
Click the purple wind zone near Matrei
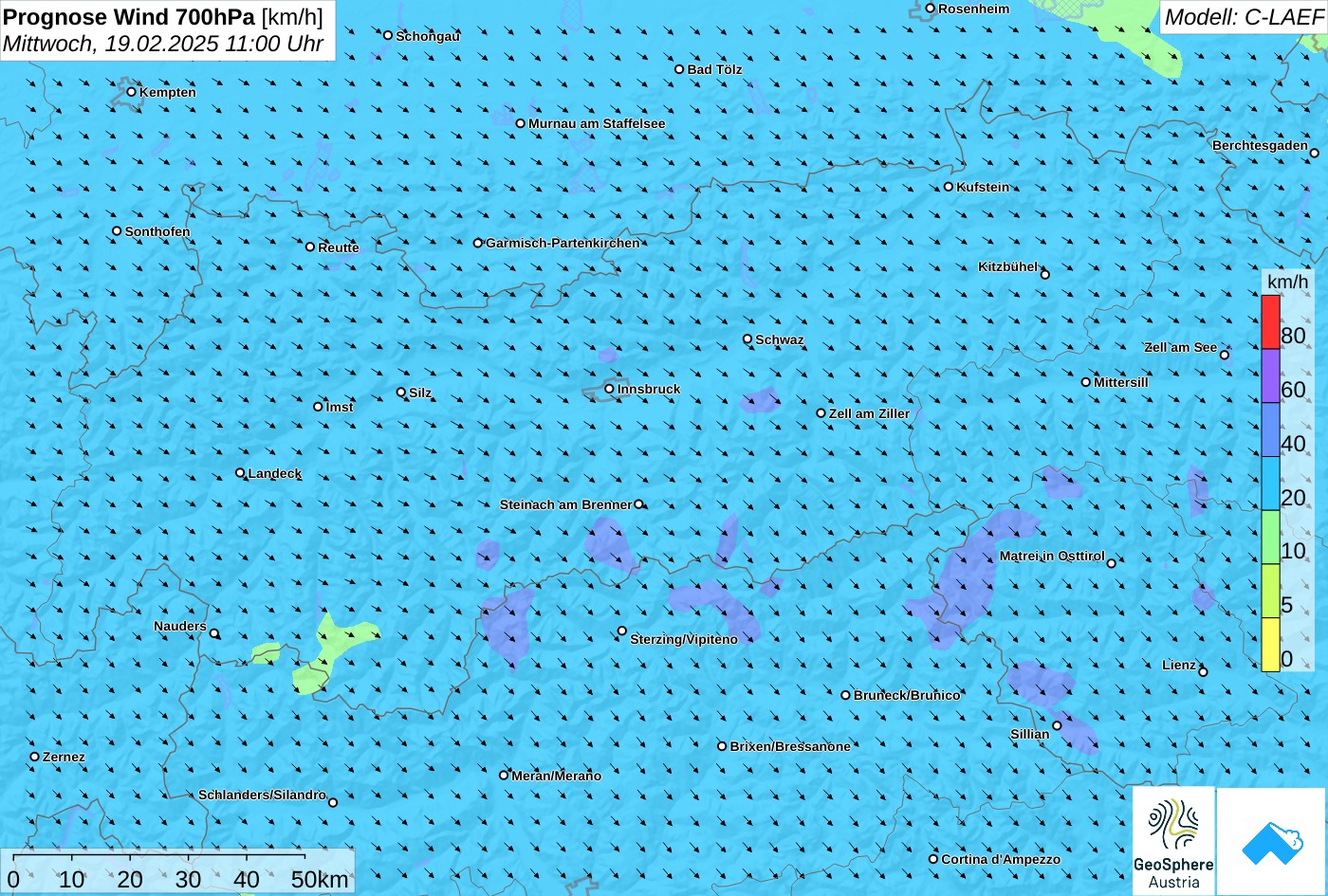coord(968,578)
